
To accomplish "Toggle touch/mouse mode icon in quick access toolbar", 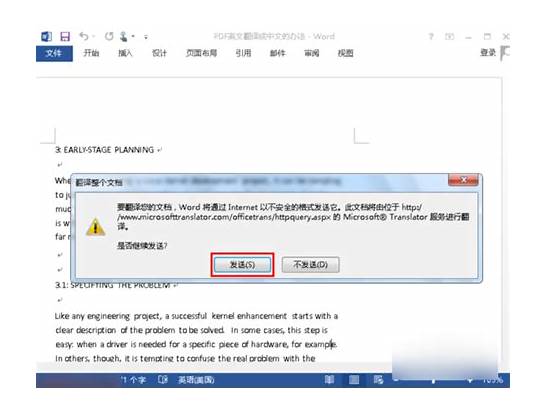I will click(x=124, y=36).
